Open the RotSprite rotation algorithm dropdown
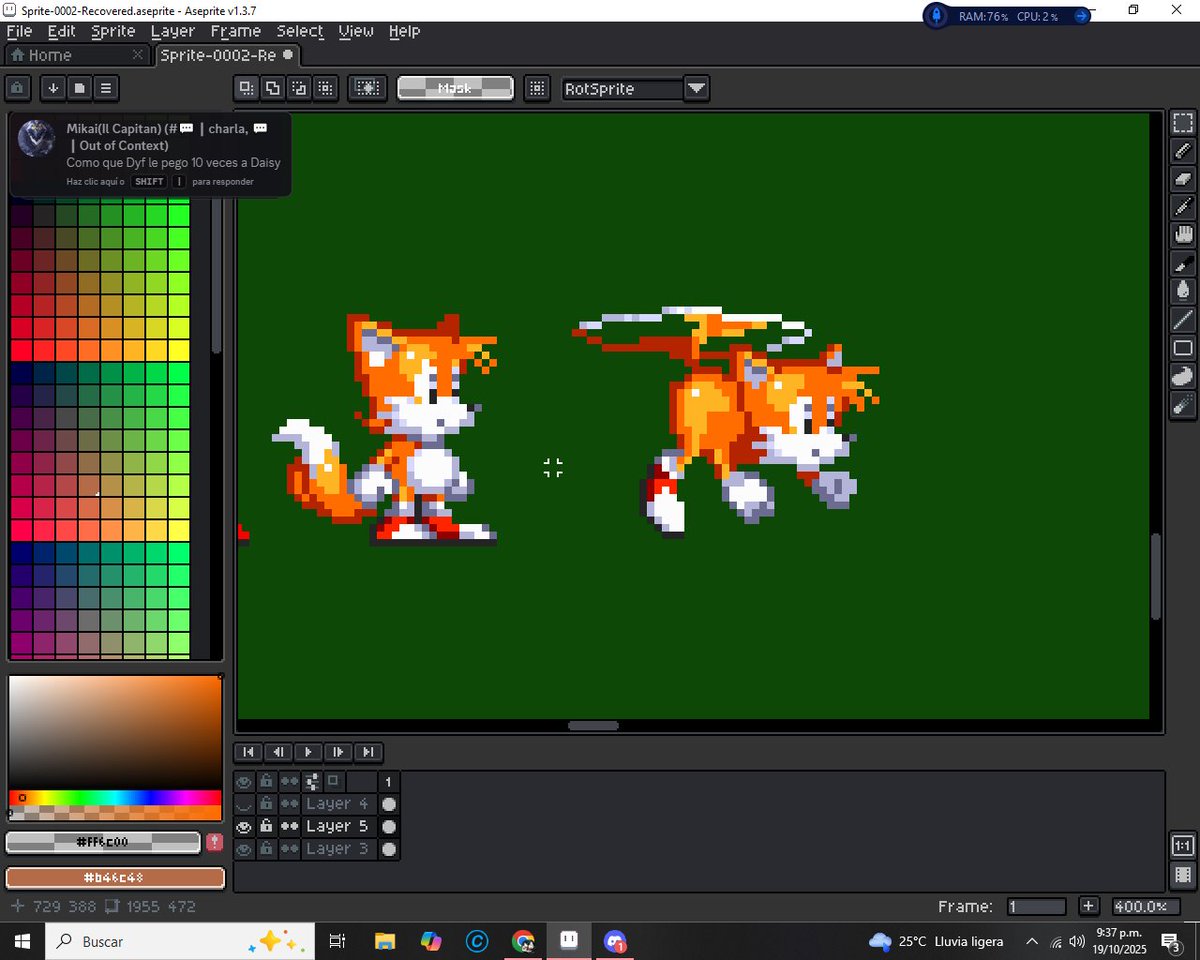 pyautogui.click(x=696, y=89)
